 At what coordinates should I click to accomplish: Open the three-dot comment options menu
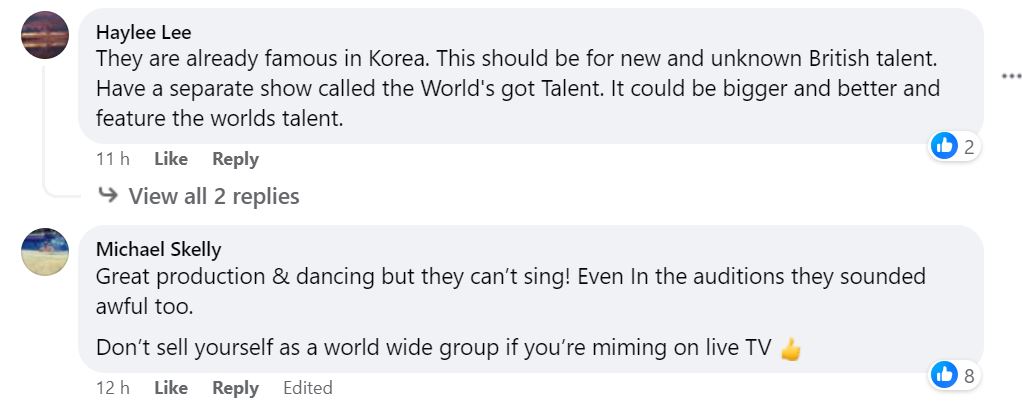coord(1010,76)
